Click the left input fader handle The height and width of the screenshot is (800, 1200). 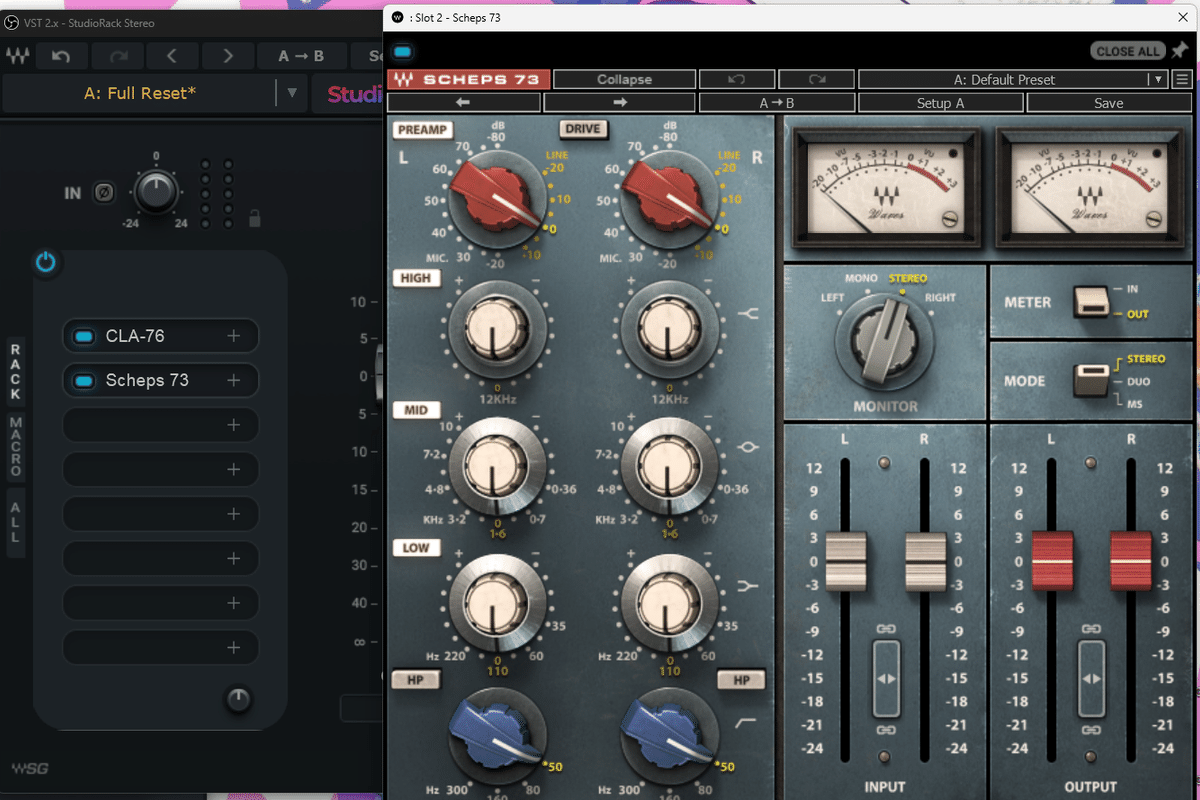point(846,561)
